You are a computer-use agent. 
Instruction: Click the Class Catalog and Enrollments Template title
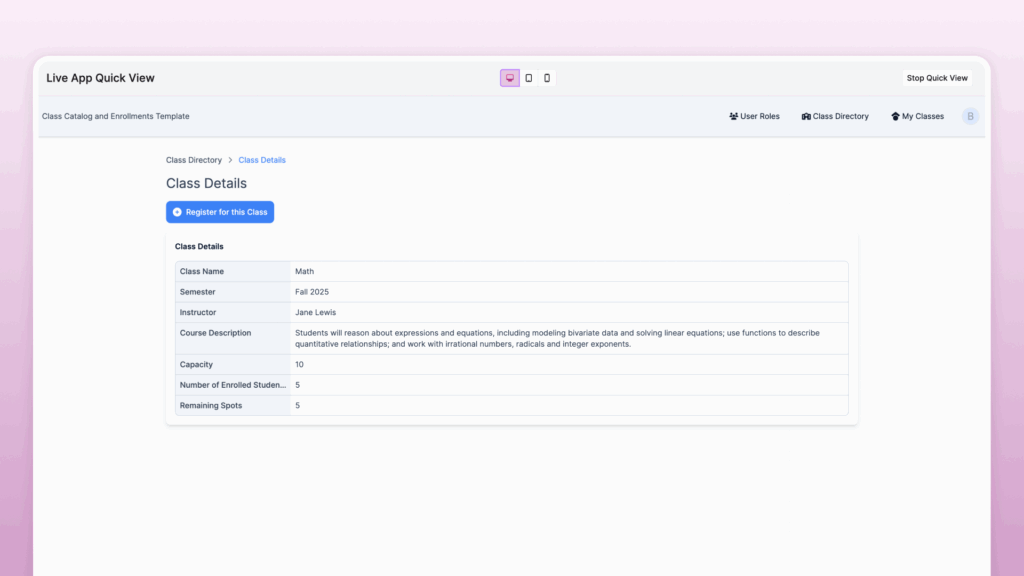tap(116, 117)
